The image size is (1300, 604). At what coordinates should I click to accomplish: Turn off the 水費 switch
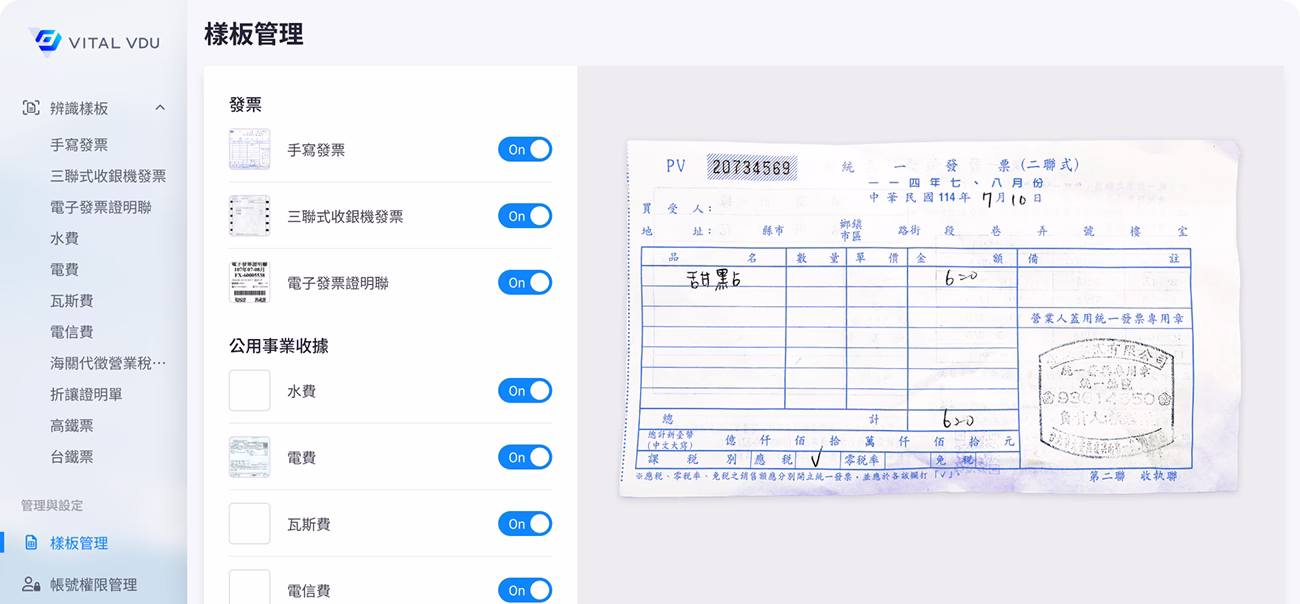(x=525, y=391)
